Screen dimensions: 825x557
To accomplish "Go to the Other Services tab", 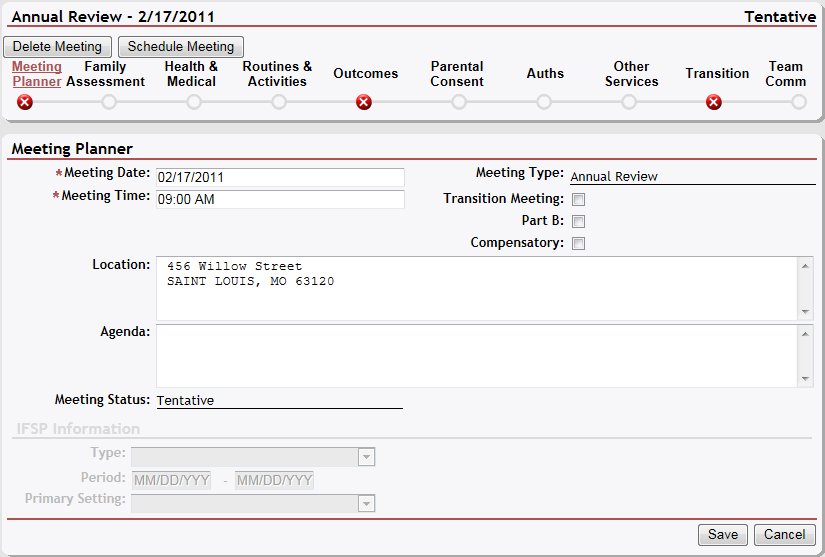I will (x=631, y=74).
